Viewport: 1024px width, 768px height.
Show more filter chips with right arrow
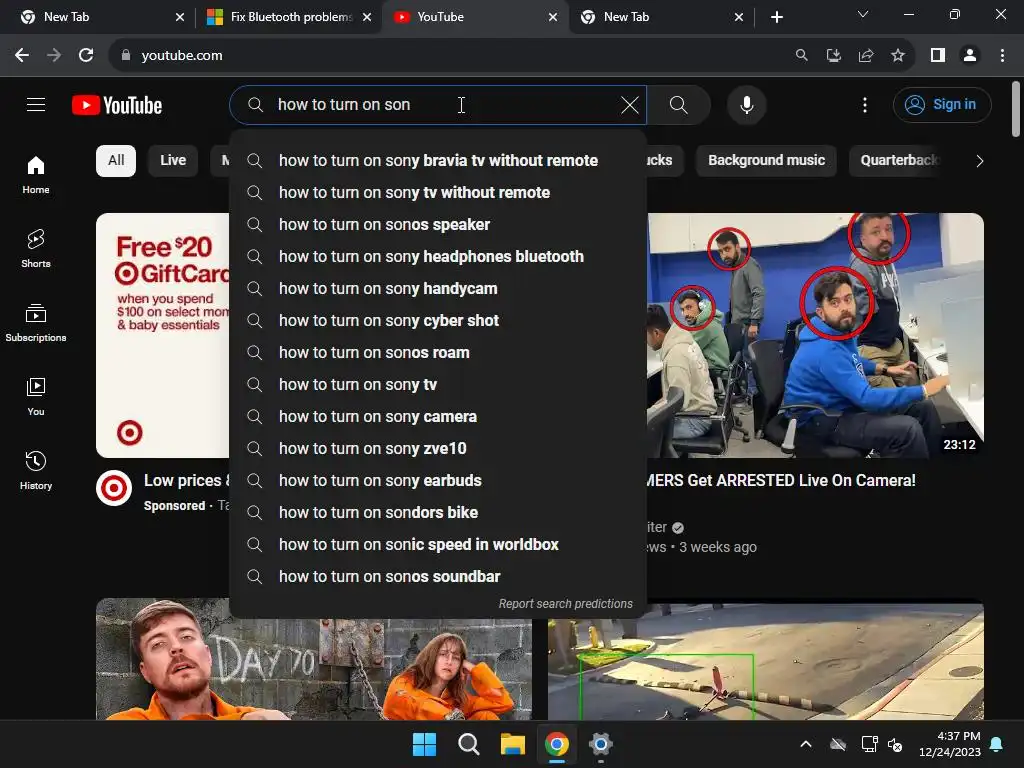[x=979, y=161]
